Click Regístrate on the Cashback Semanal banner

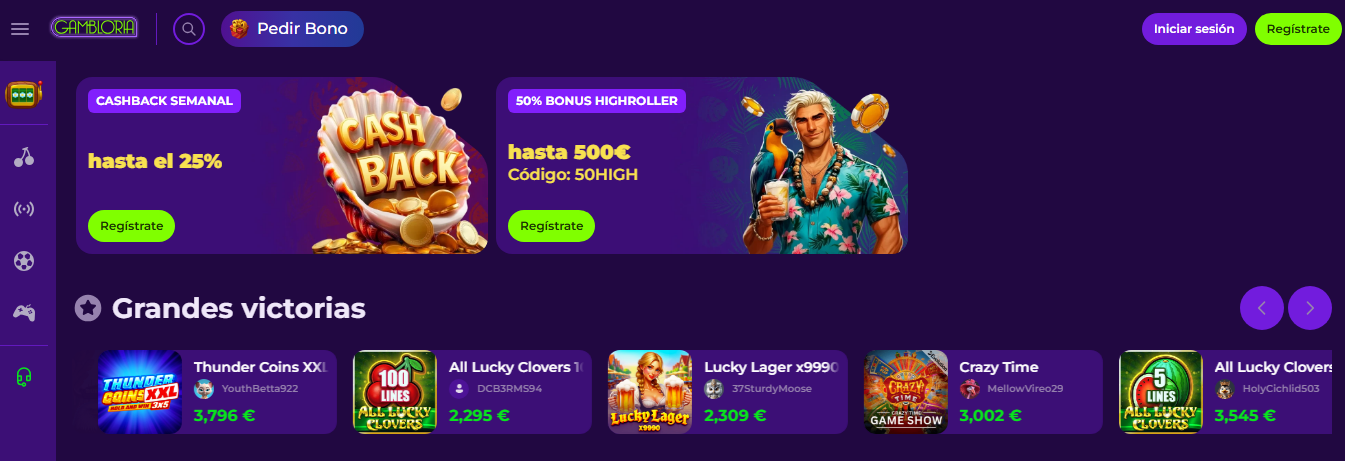coord(131,226)
